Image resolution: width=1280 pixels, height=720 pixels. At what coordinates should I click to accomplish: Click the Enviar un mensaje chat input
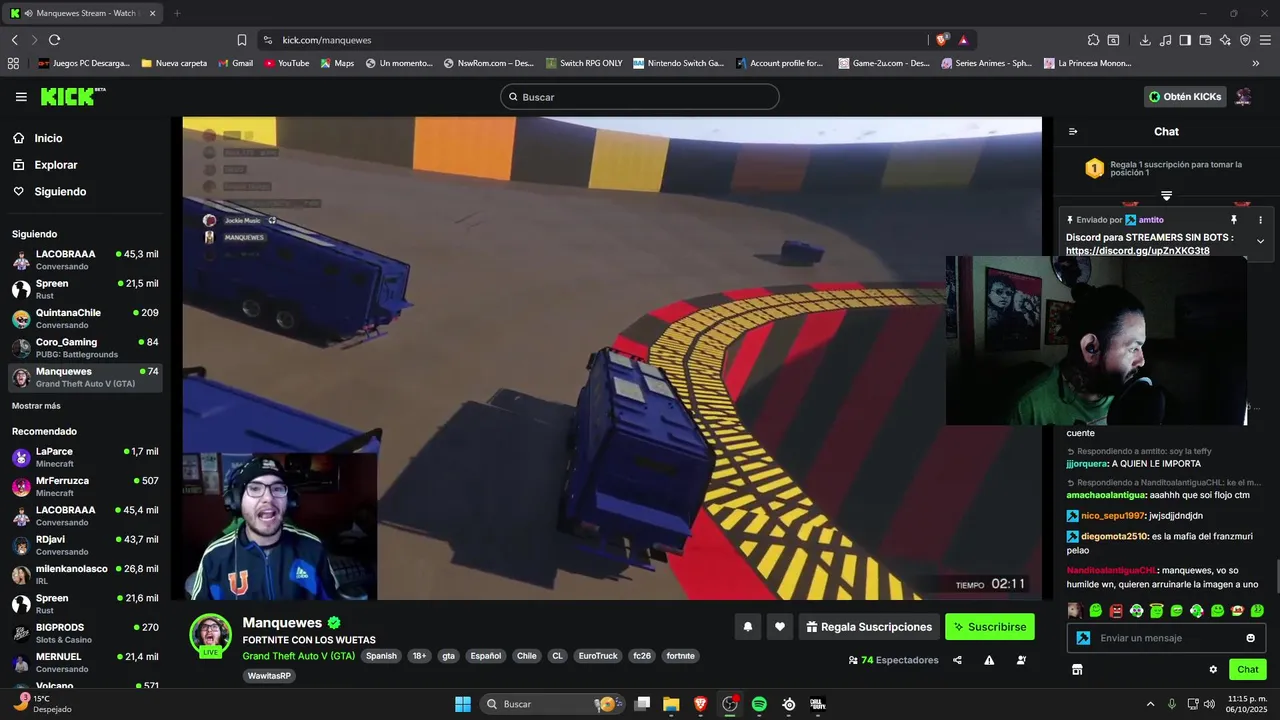coord(1166,638)
